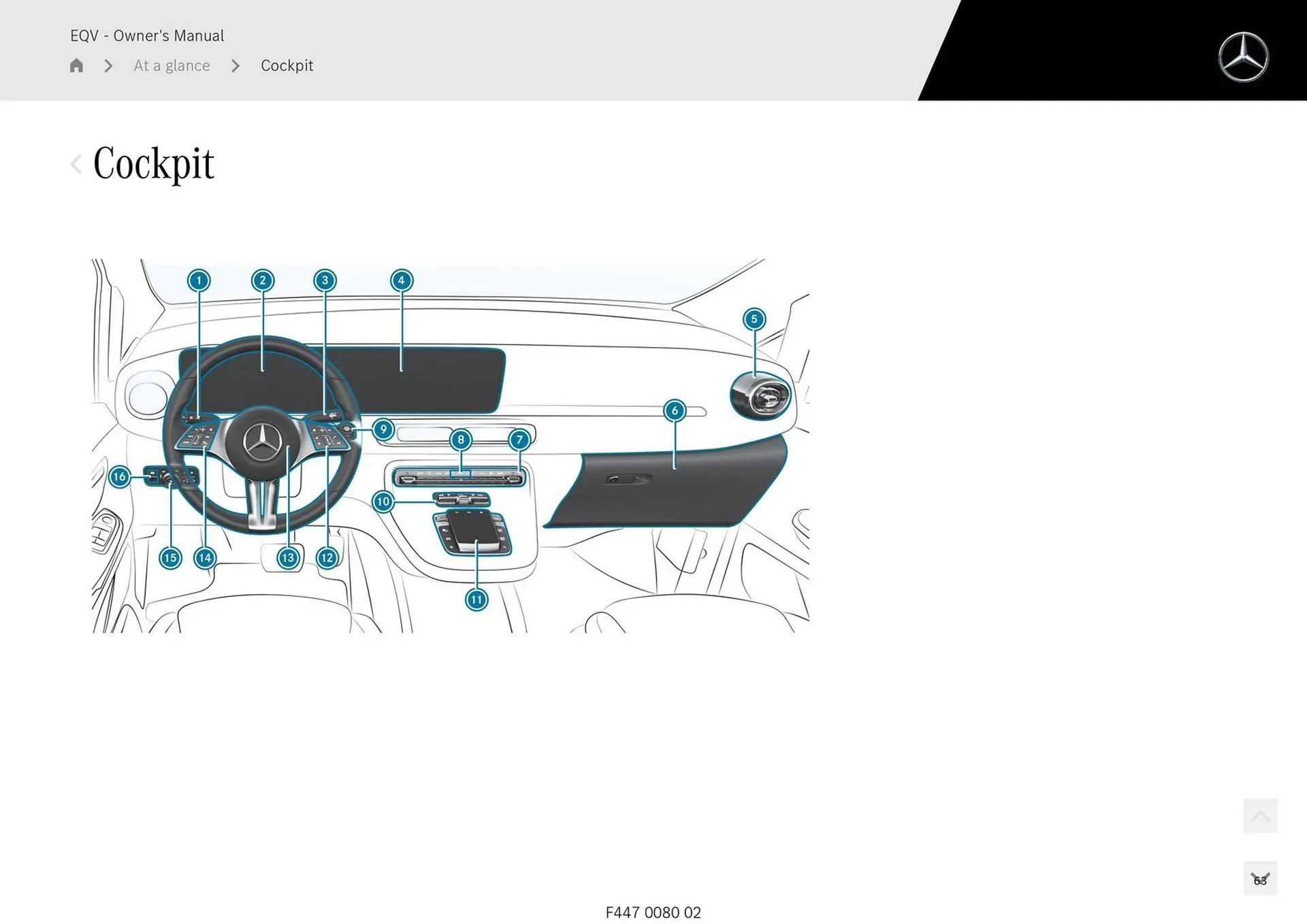Click callout marker 11 on the touchpad controller
This screenshot has width=1307, height=924.
[x=476, y=599]
